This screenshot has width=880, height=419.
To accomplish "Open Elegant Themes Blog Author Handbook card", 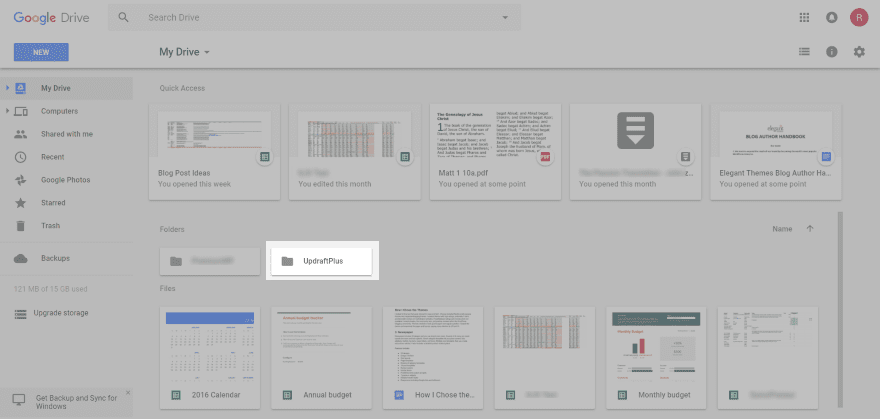I will 776,151.
